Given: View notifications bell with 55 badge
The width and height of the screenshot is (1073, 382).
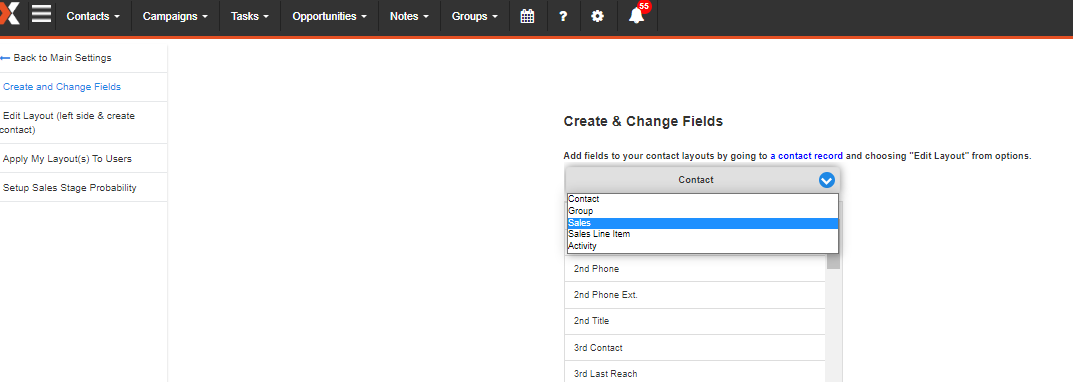Looking at the screenshot, I should [x=638, y=14].
